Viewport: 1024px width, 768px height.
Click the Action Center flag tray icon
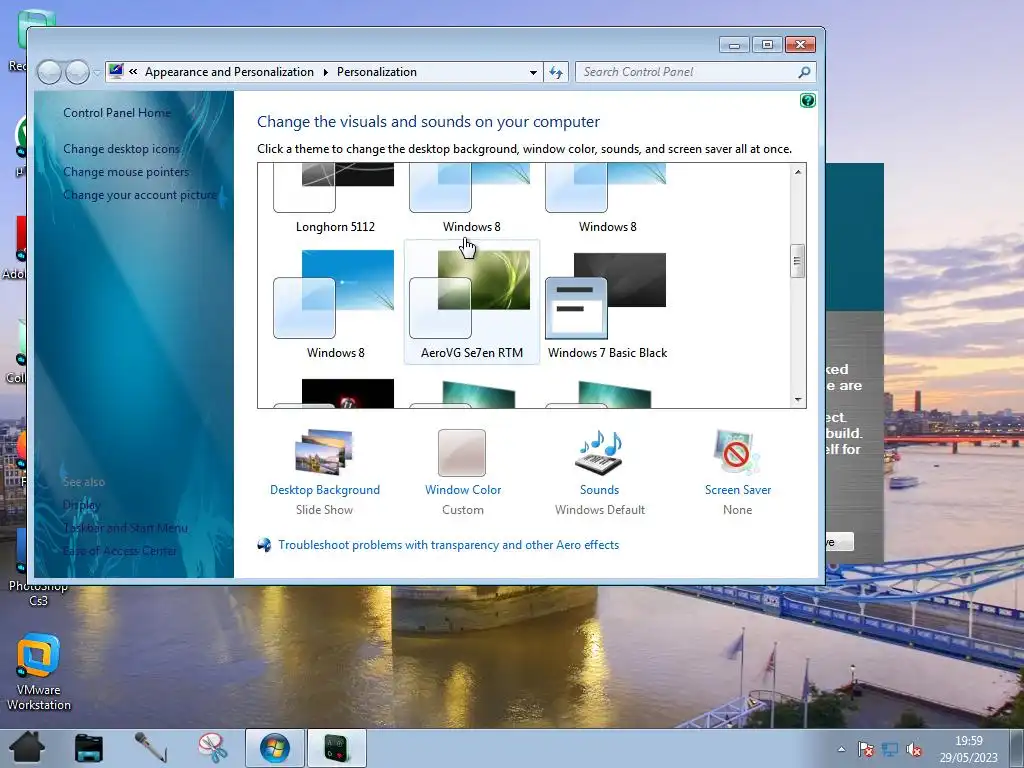[865, 749]
